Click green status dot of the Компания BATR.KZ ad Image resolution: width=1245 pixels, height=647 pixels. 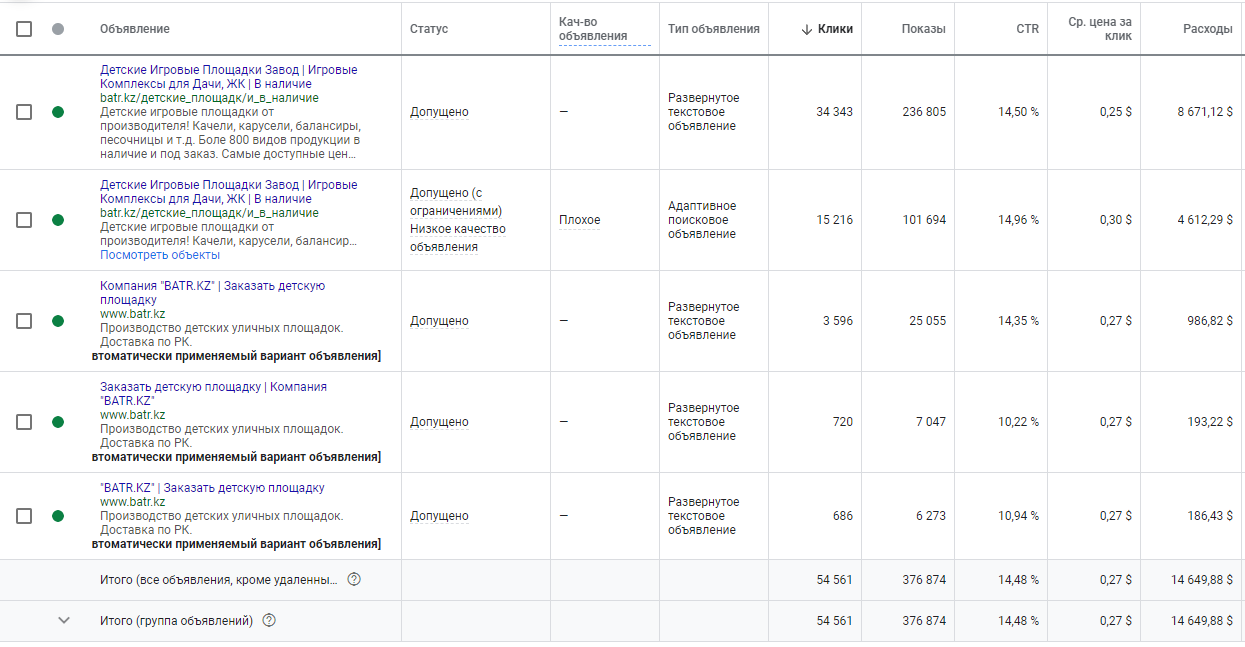coord(57,320)
